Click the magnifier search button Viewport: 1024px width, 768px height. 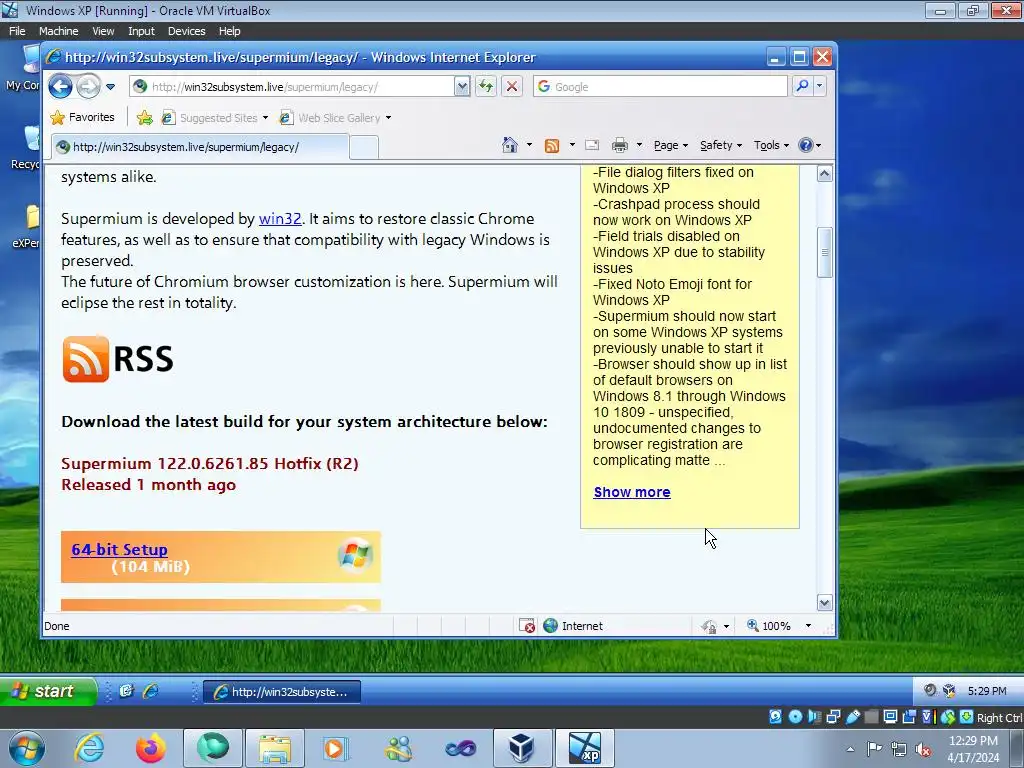pos(802,86)
